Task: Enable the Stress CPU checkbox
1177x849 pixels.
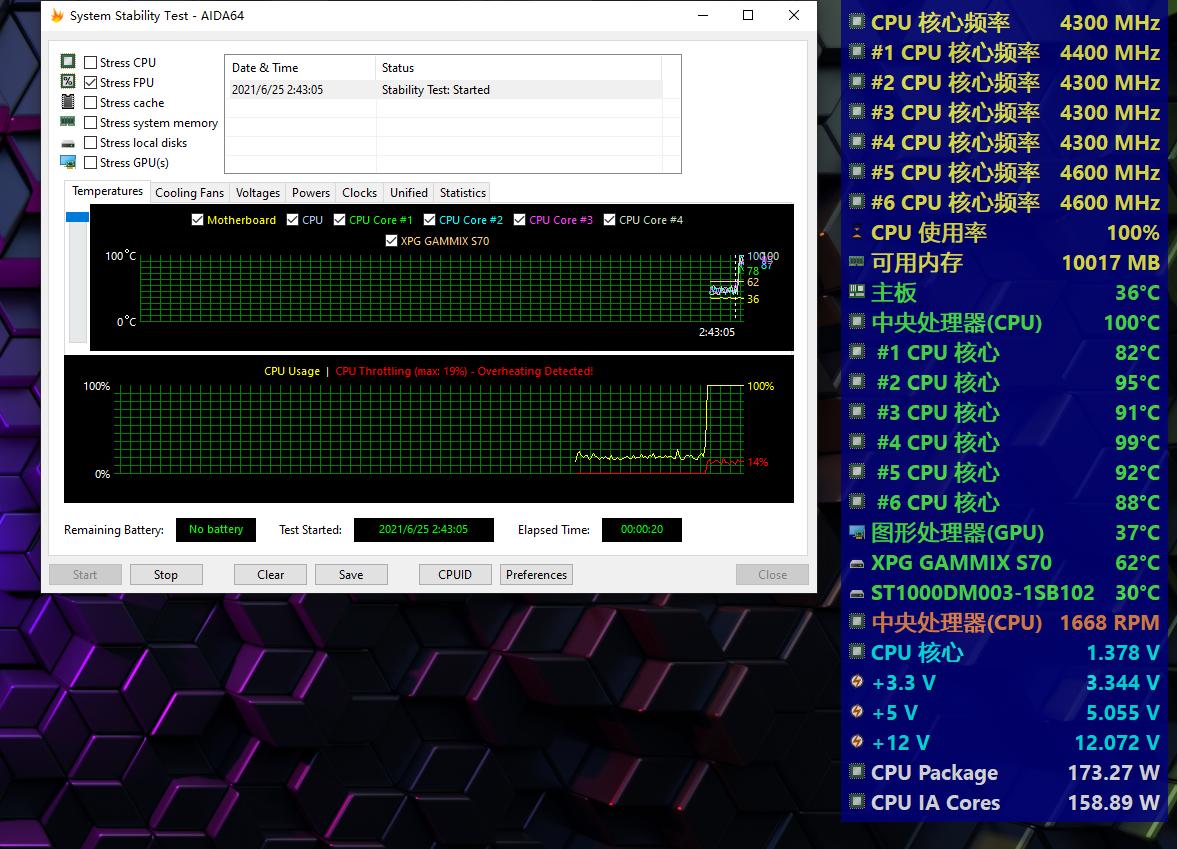Action: point(91,63)
